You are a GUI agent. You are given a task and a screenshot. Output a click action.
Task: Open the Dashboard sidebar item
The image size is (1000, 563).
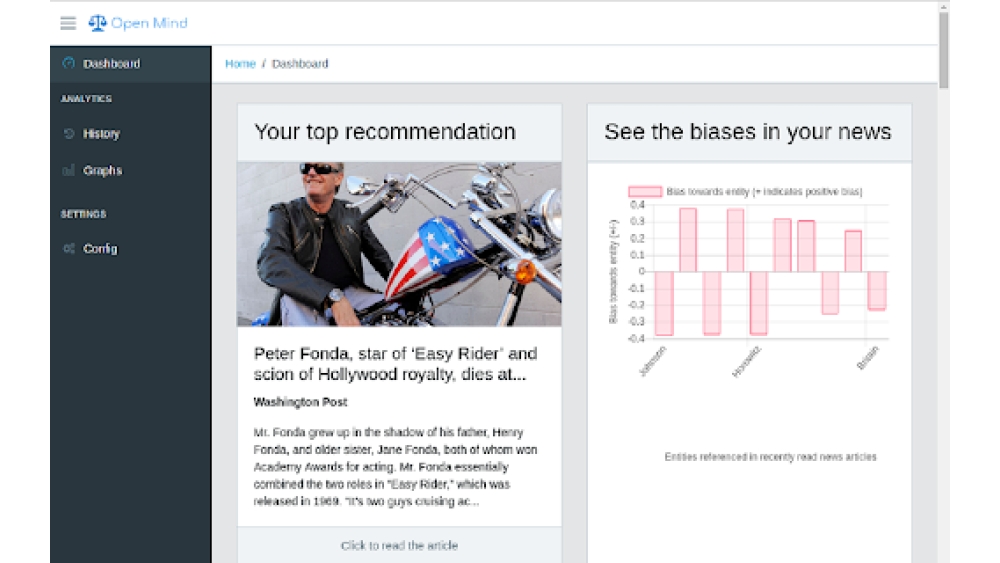pos(112,64)
